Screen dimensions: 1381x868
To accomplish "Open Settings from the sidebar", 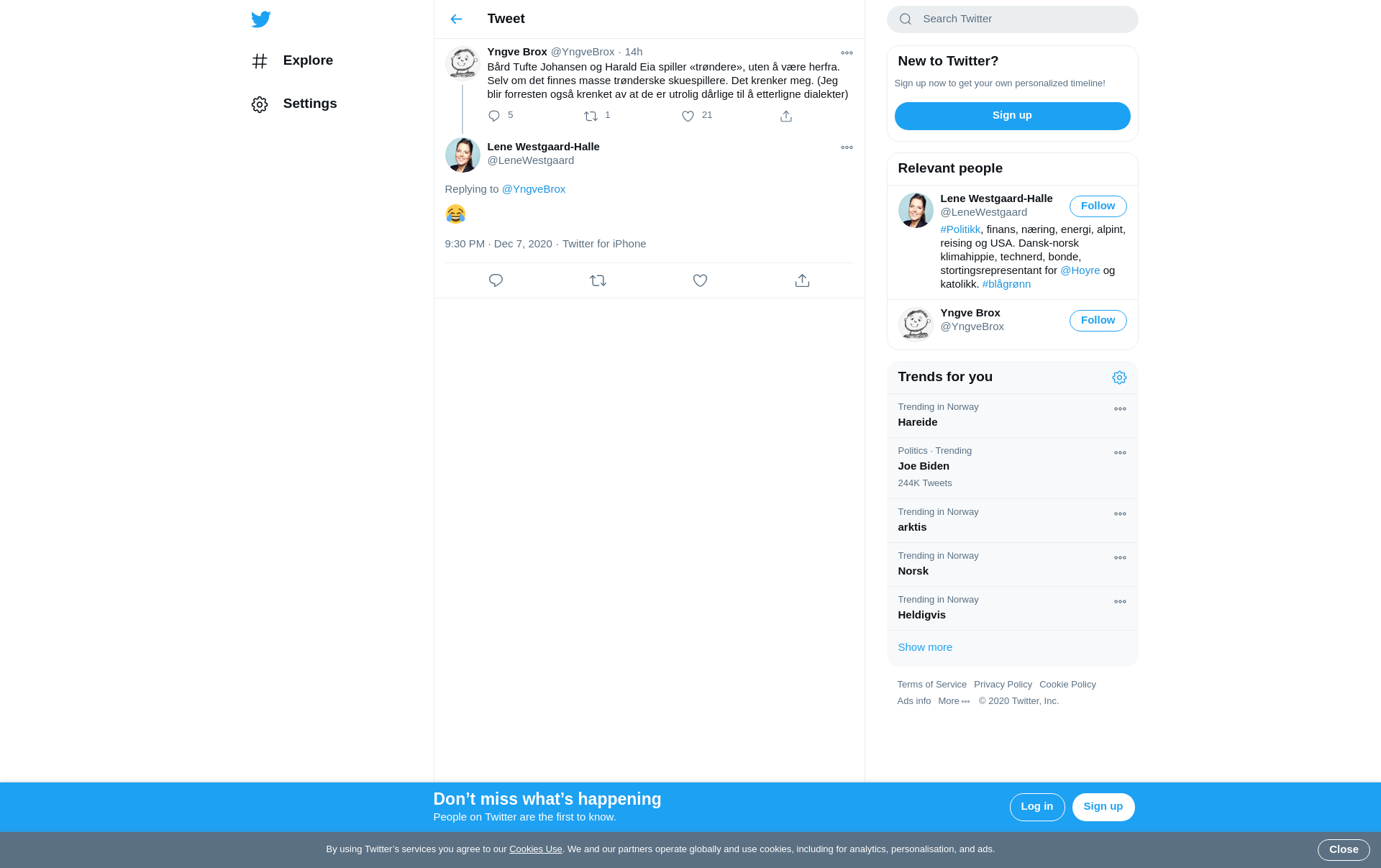I will click(293, 104).
